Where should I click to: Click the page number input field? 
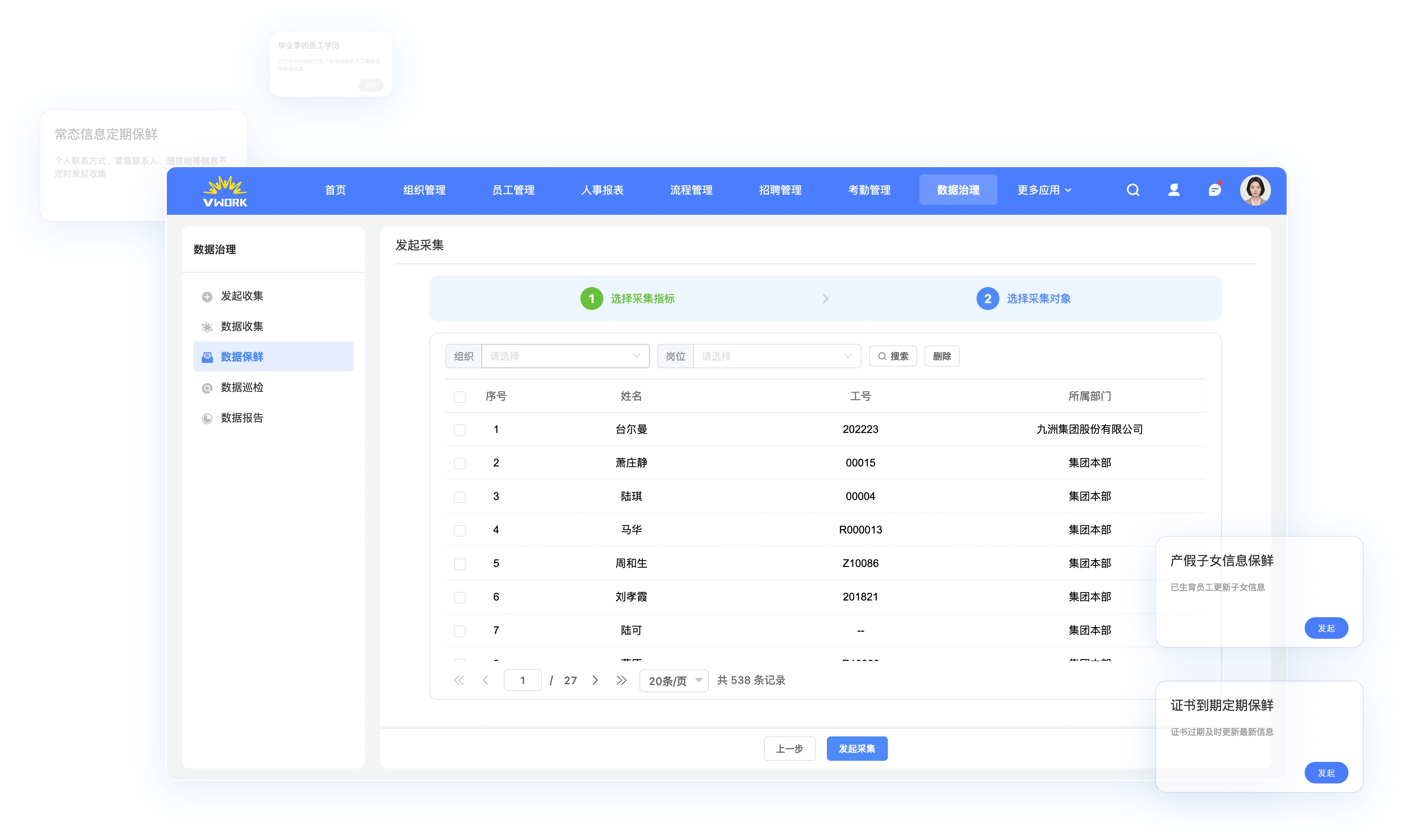(523, 680)
